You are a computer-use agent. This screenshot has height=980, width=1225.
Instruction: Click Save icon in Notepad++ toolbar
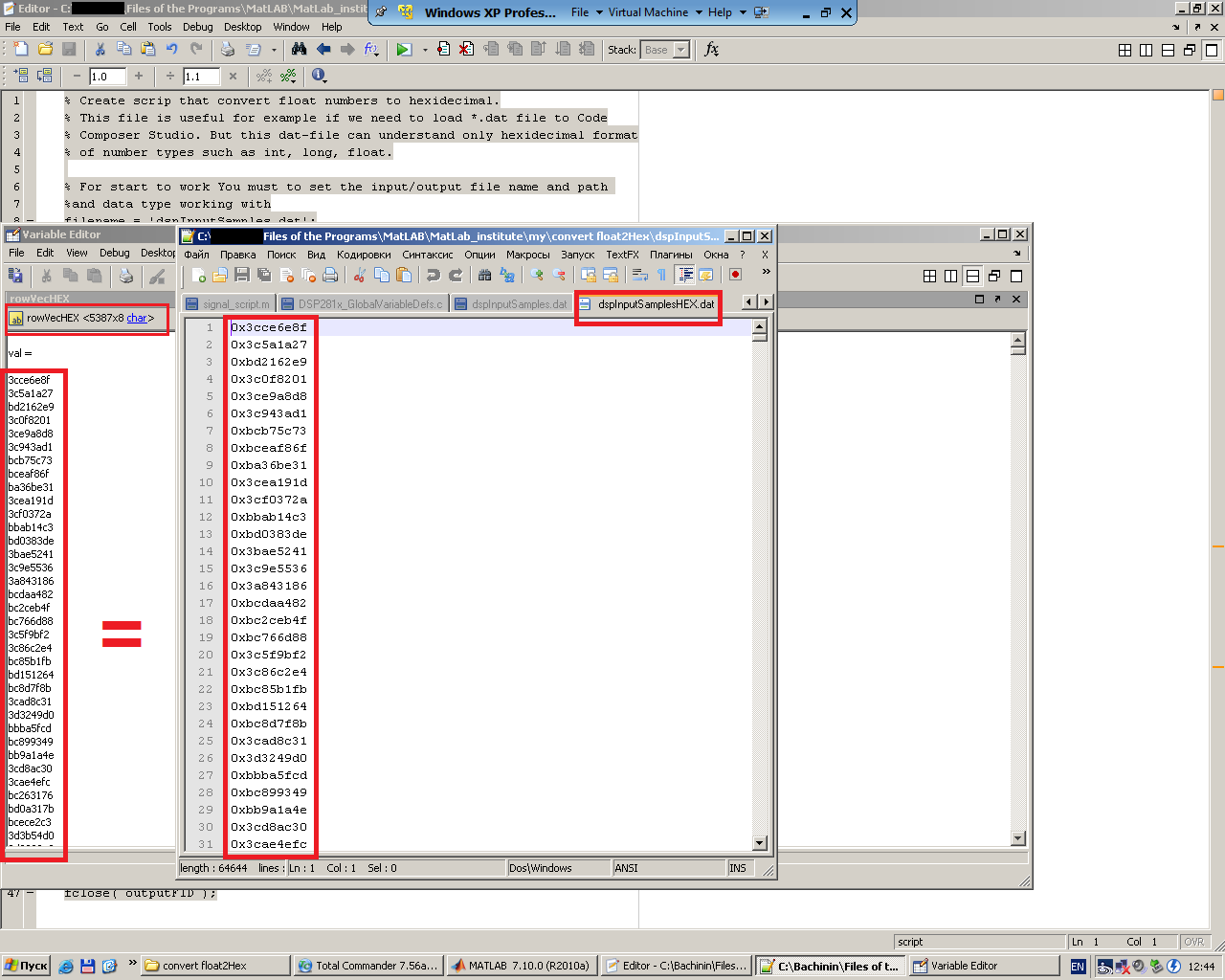point(242,276)
